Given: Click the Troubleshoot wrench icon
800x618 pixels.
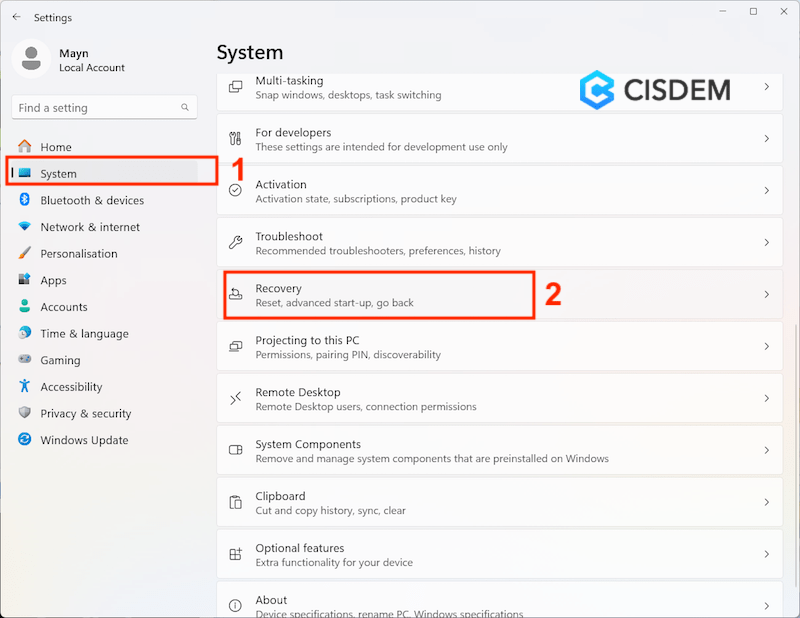Looking at the screenshot, I should (236, 243).
